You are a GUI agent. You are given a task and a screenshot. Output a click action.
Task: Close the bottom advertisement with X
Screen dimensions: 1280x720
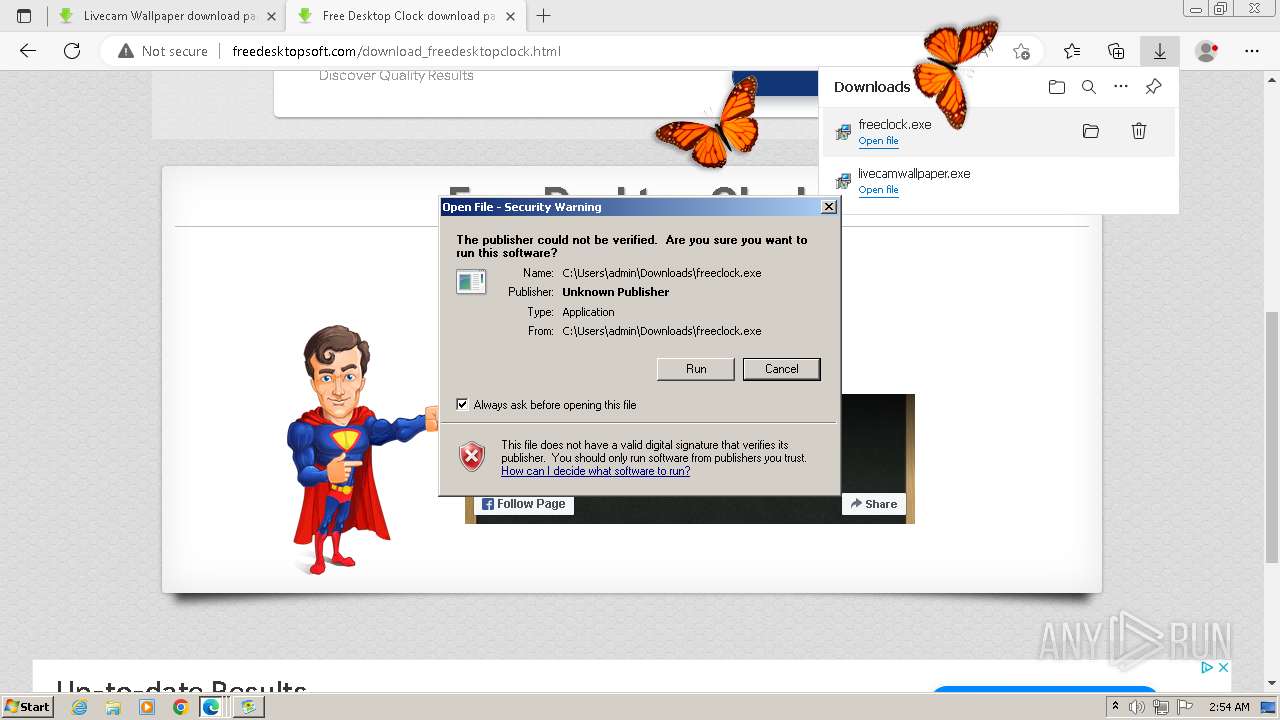pyautogui.click(x=1222, y=667)
